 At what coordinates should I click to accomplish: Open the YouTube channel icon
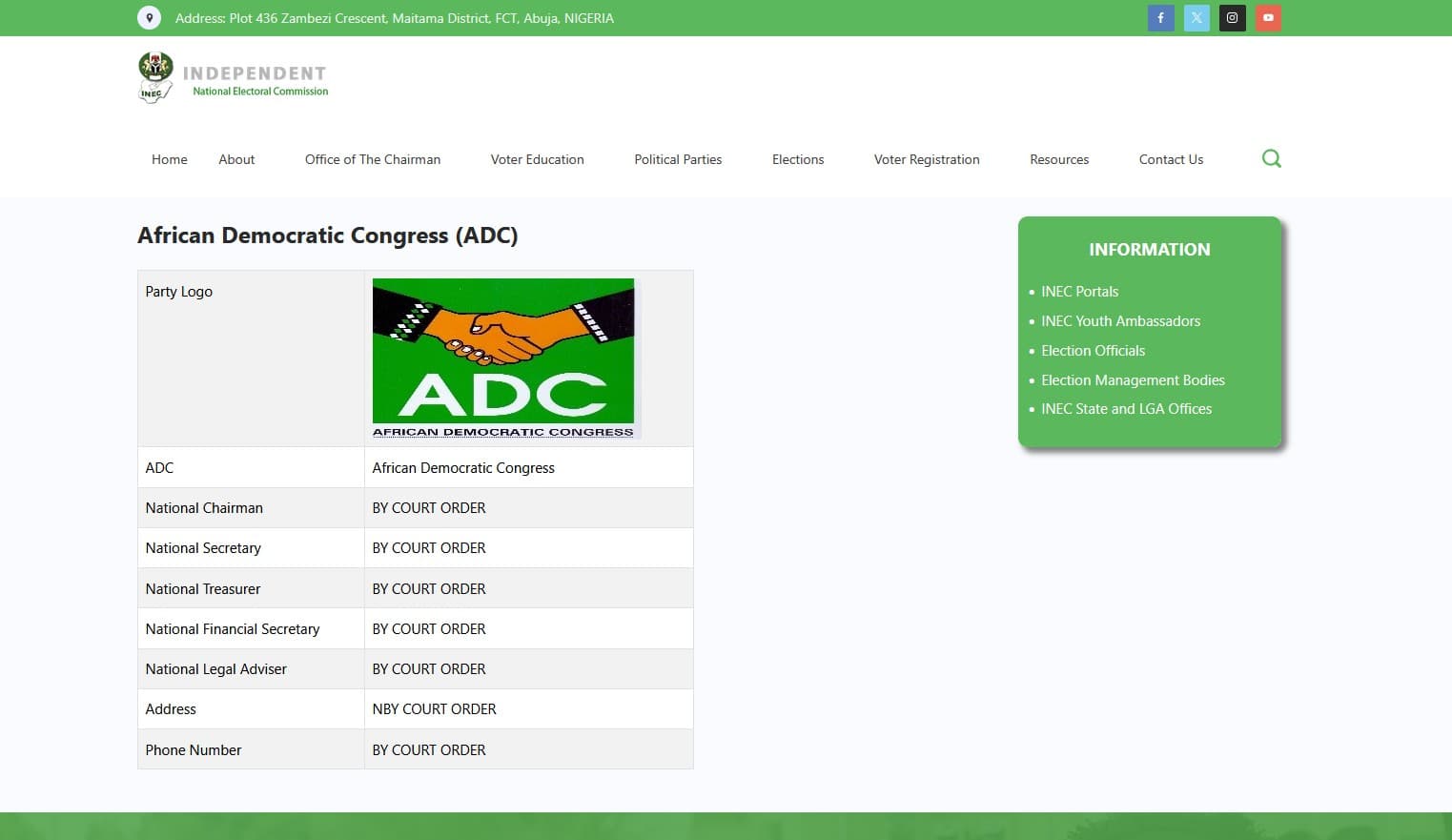(1268, 17)
